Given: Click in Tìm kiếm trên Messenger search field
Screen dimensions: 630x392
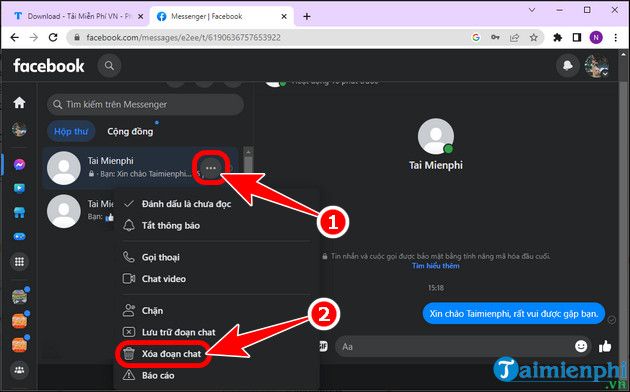Looking at the screenshot, I should click(145, 104).
